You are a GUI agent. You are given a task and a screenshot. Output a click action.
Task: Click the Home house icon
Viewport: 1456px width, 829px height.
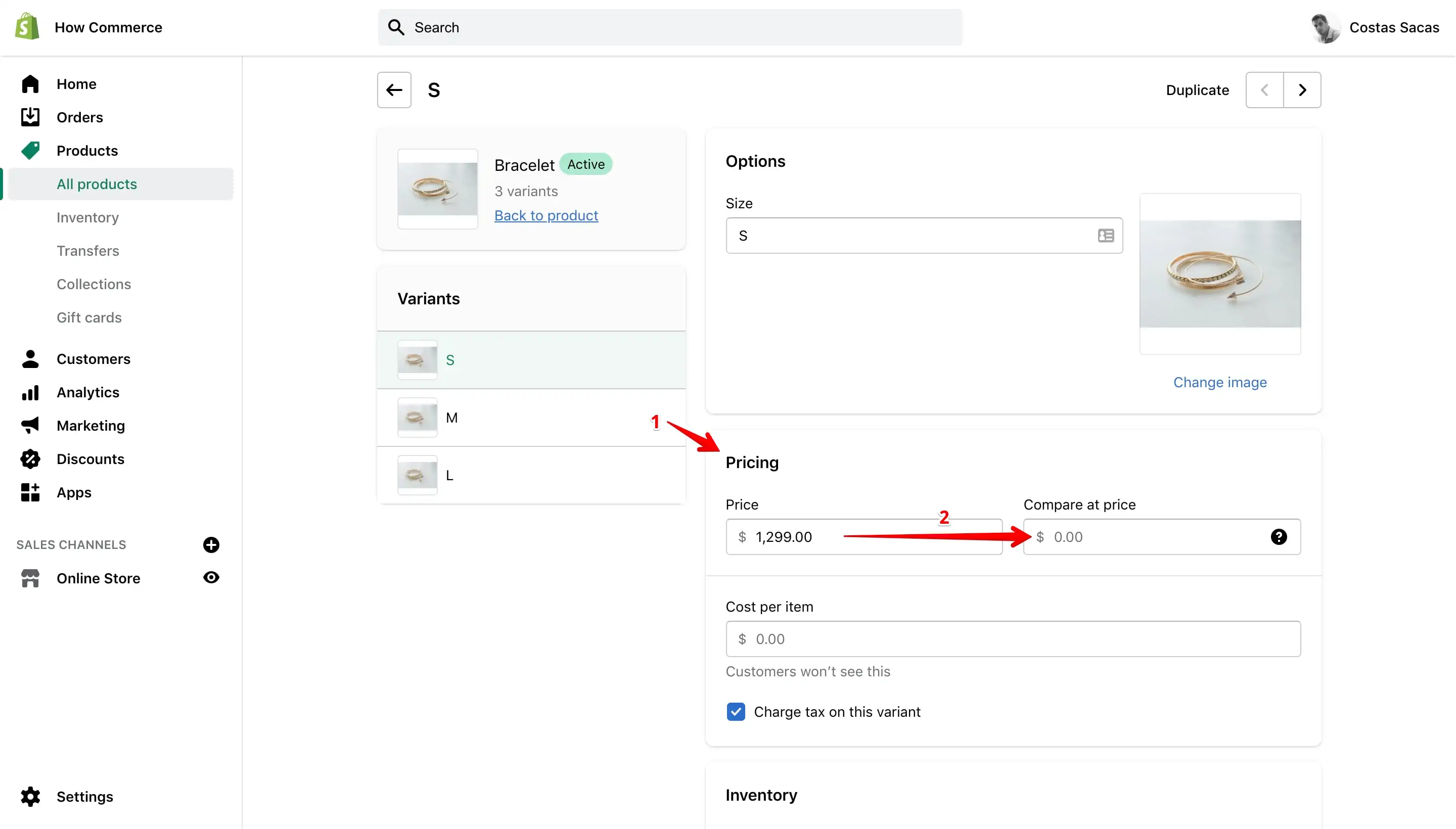click(30, 84)
